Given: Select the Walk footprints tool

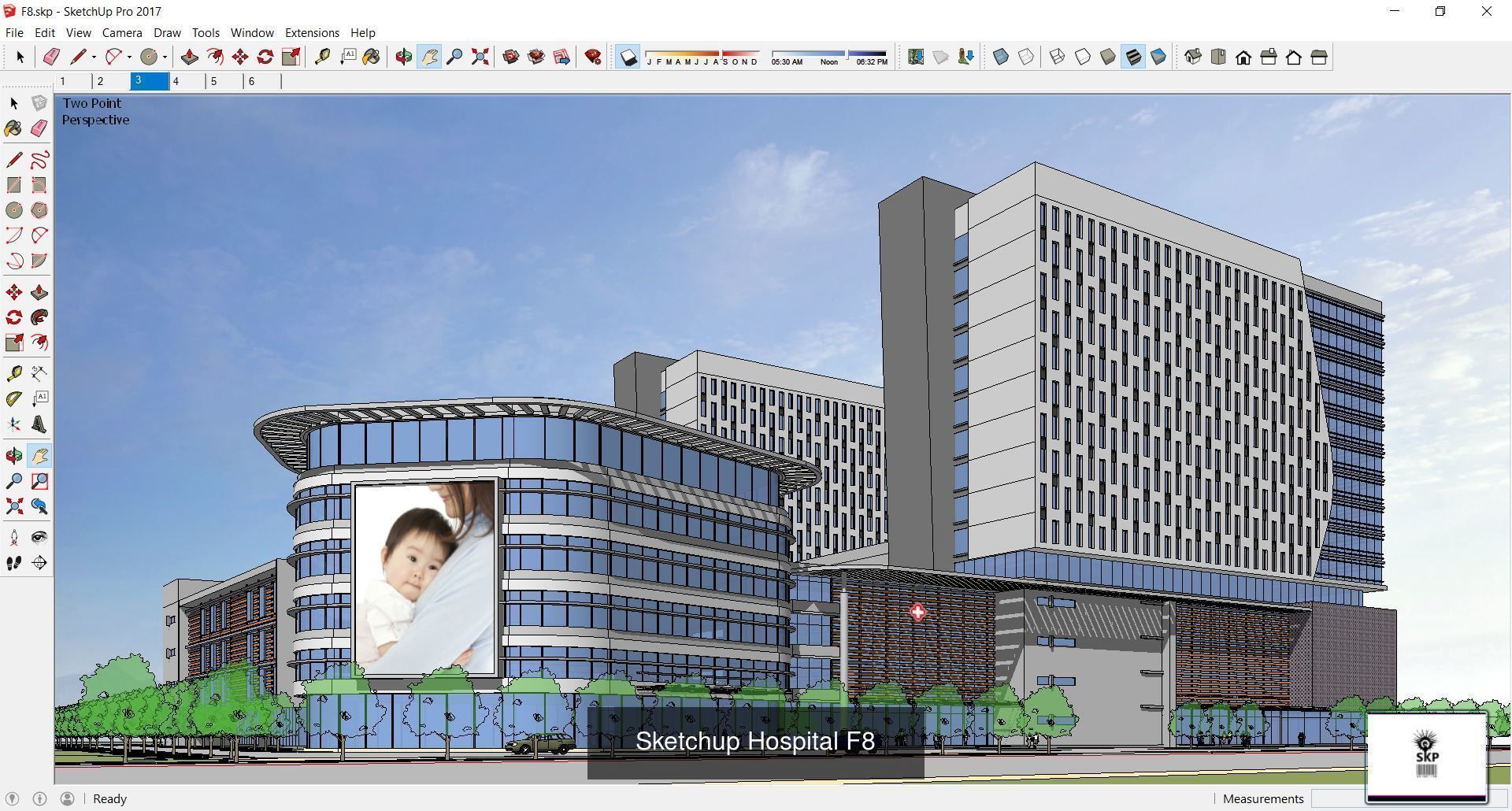Looking at the screenshot, I should tap(14, 563).
